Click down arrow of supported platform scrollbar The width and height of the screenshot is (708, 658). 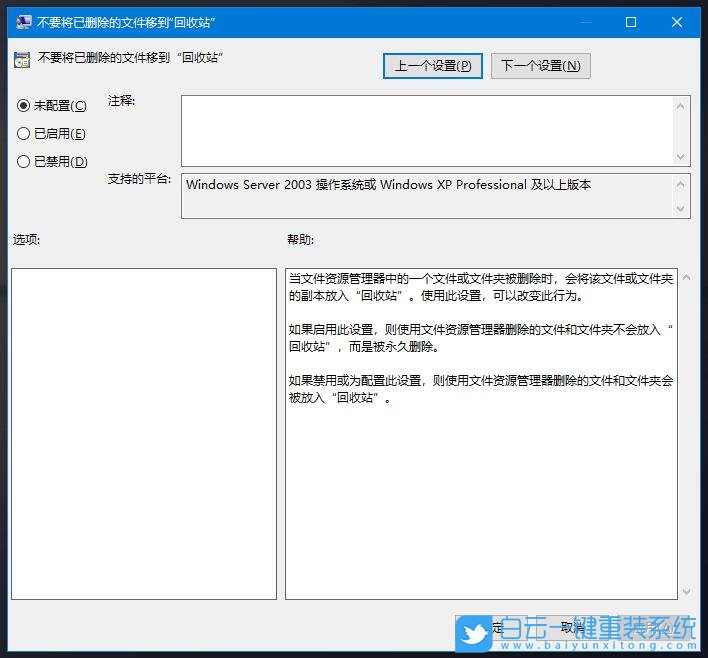pyautogui.click(x=681, y=209)
